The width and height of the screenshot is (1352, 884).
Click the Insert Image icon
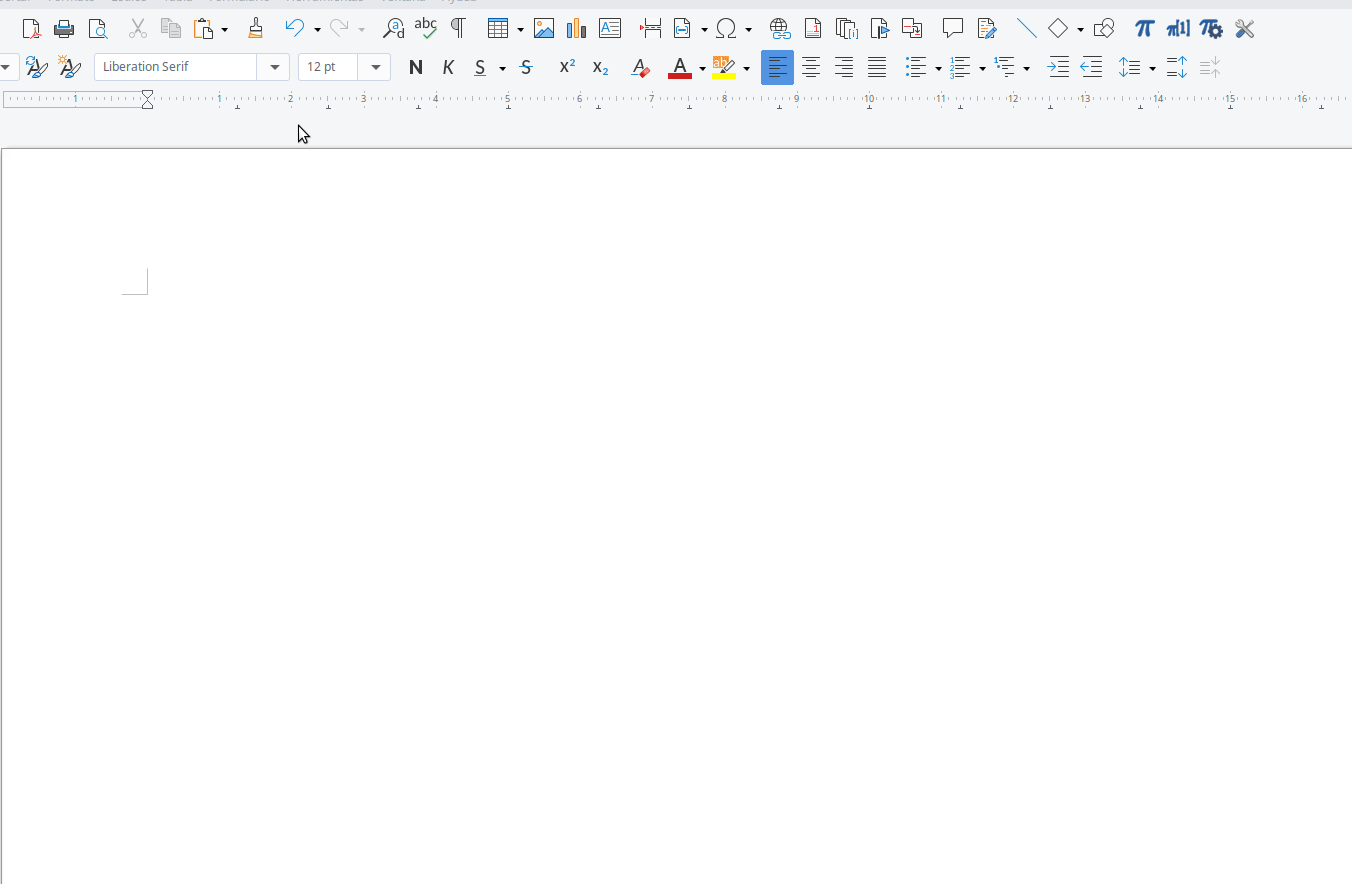coord(544,29)
